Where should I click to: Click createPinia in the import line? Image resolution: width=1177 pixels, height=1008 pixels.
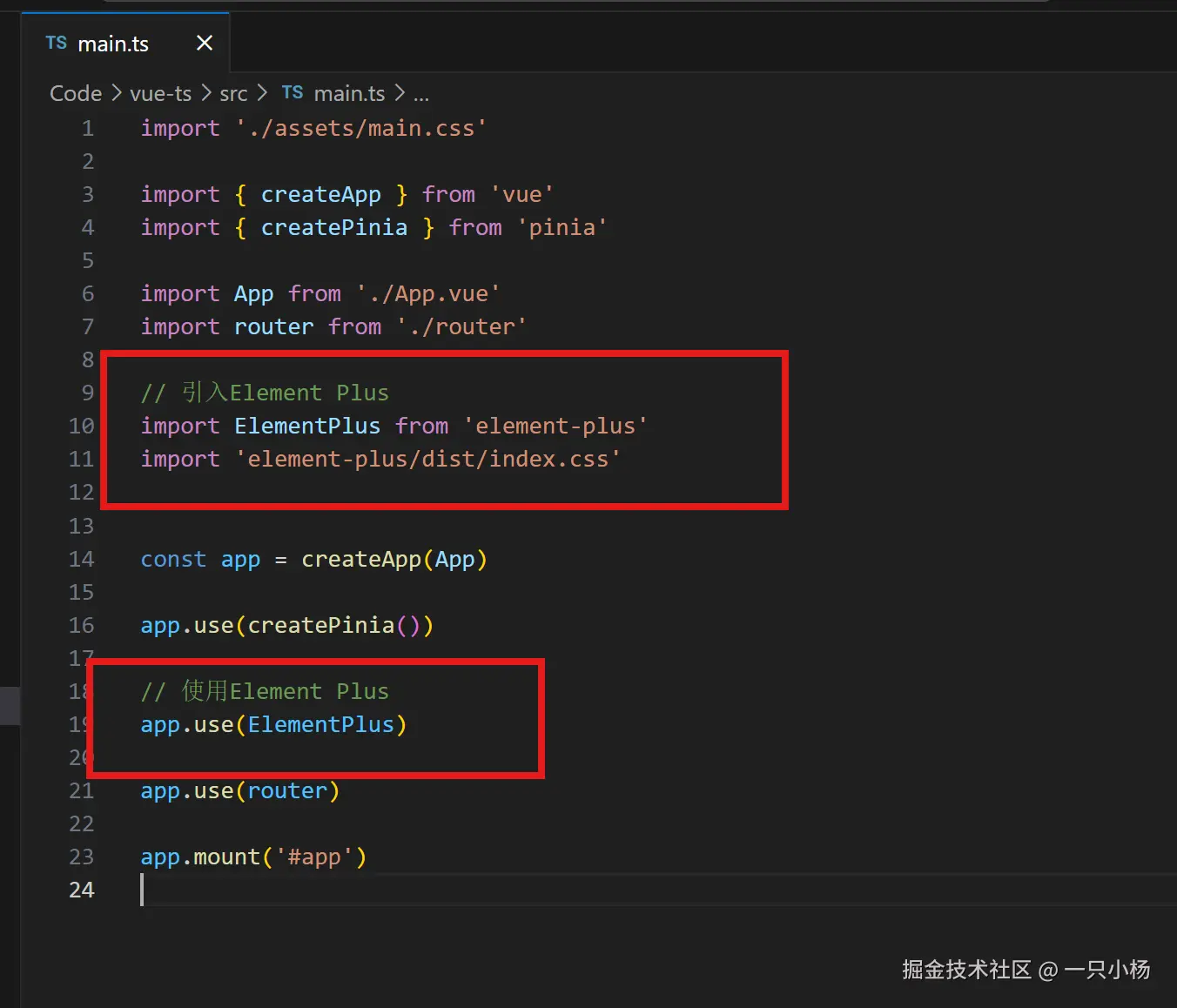click(334, 228)
